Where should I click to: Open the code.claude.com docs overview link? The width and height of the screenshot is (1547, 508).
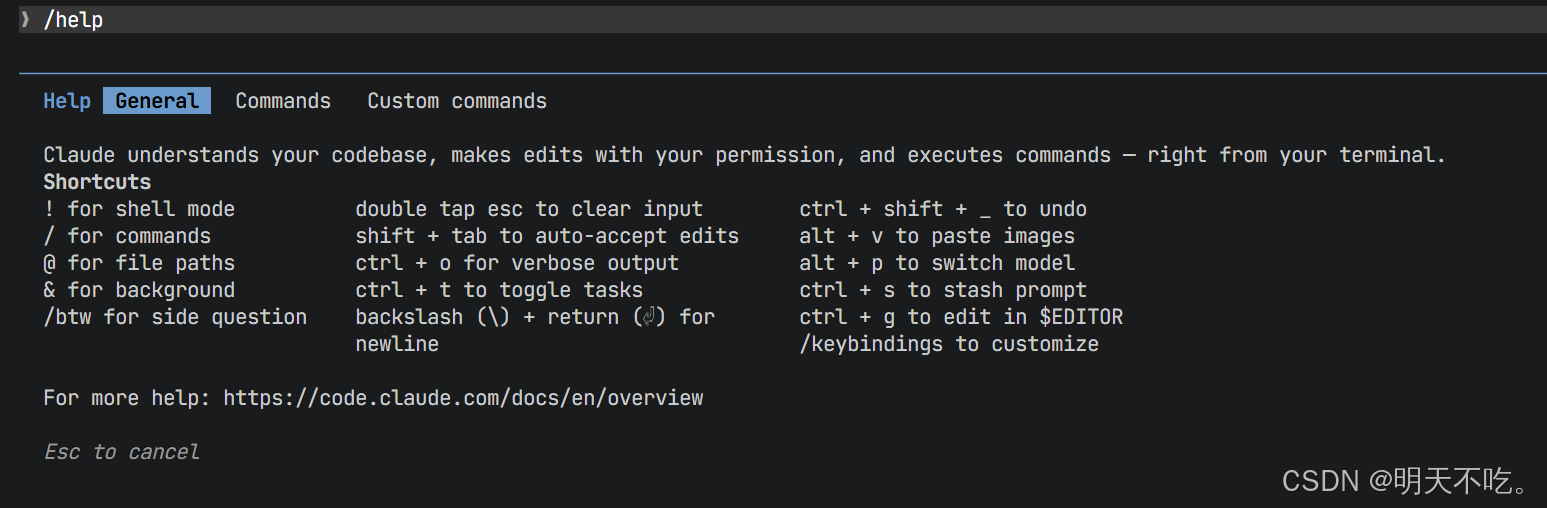pos(463,398)
